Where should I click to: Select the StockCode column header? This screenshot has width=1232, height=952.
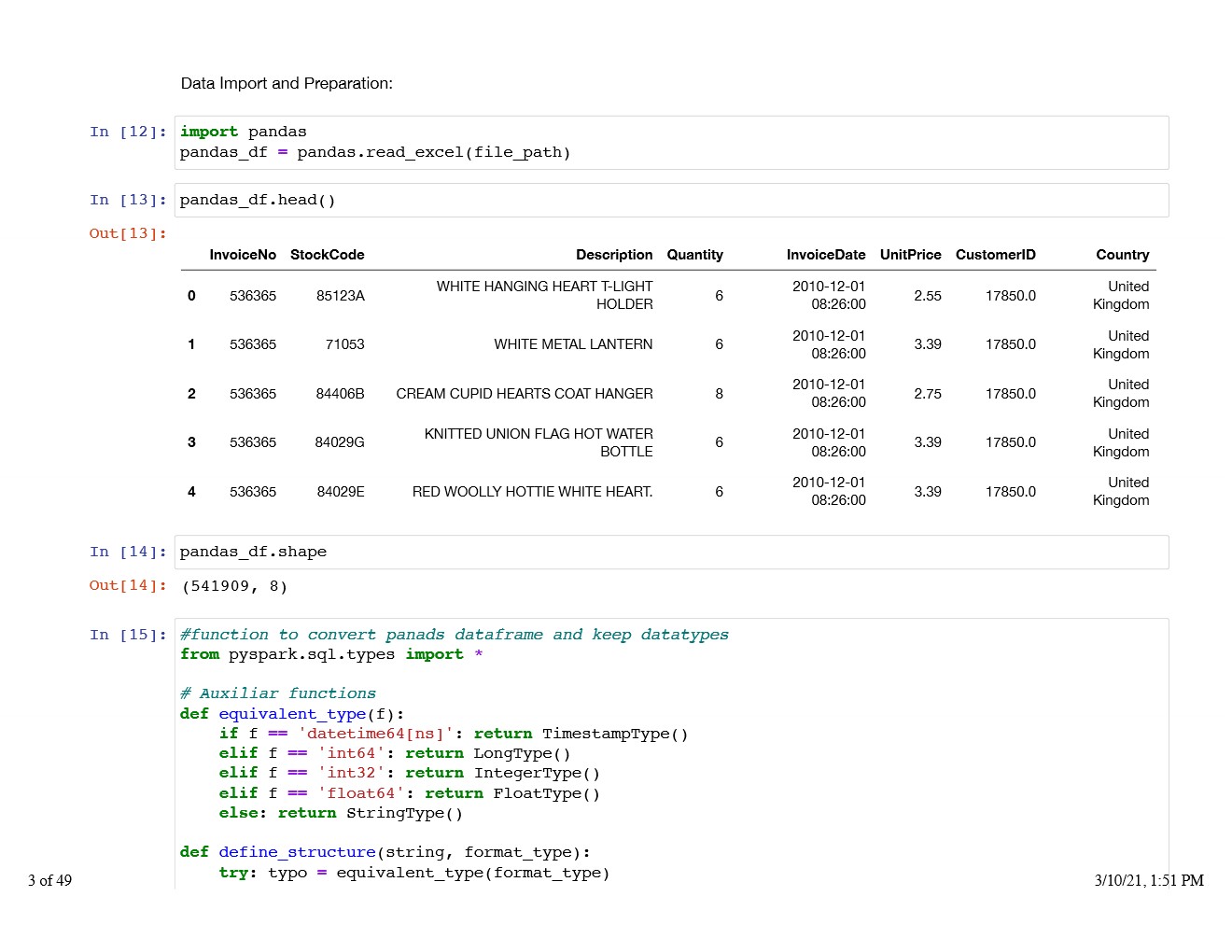pos(327,255)
